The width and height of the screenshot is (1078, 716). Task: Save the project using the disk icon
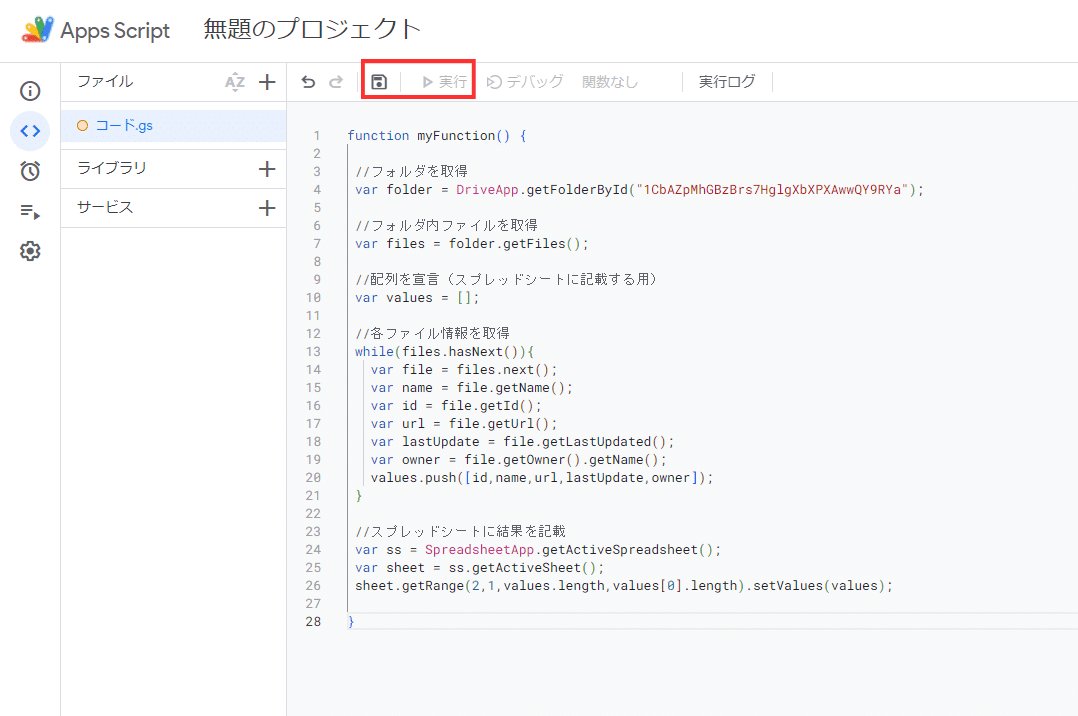point(380,80)
